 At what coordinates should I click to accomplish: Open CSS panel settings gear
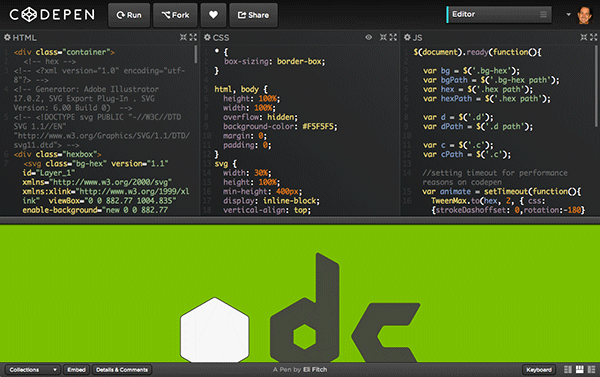click(x=207, y=37)
